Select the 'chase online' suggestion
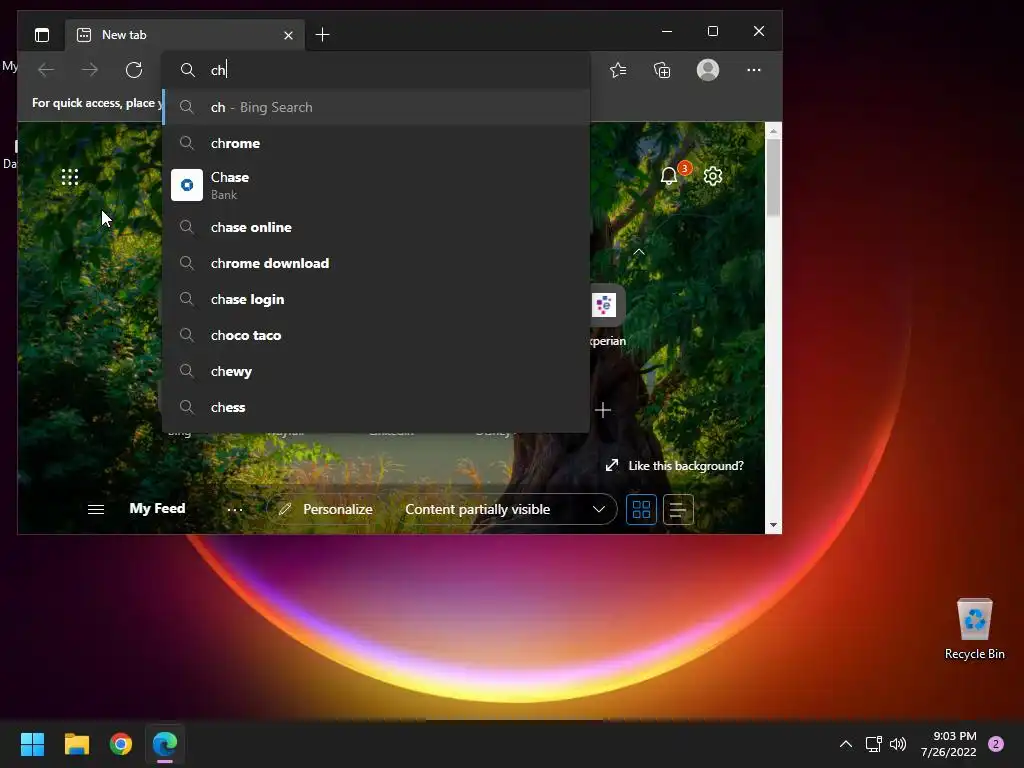Screen dimensions: 1024x768 (x=376, y=227)
